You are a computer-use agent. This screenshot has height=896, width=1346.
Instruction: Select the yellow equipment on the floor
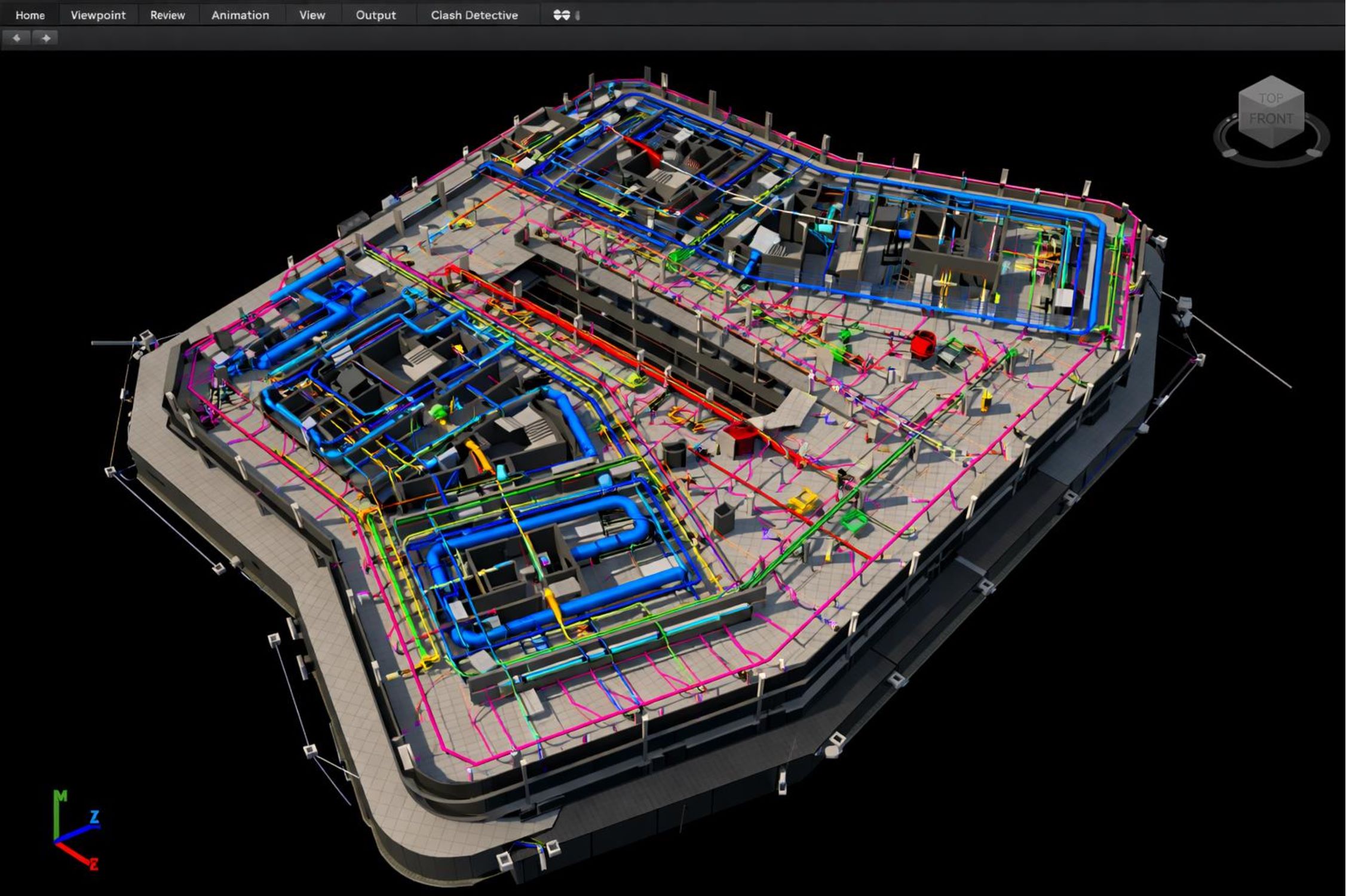(x=804, y=501)
